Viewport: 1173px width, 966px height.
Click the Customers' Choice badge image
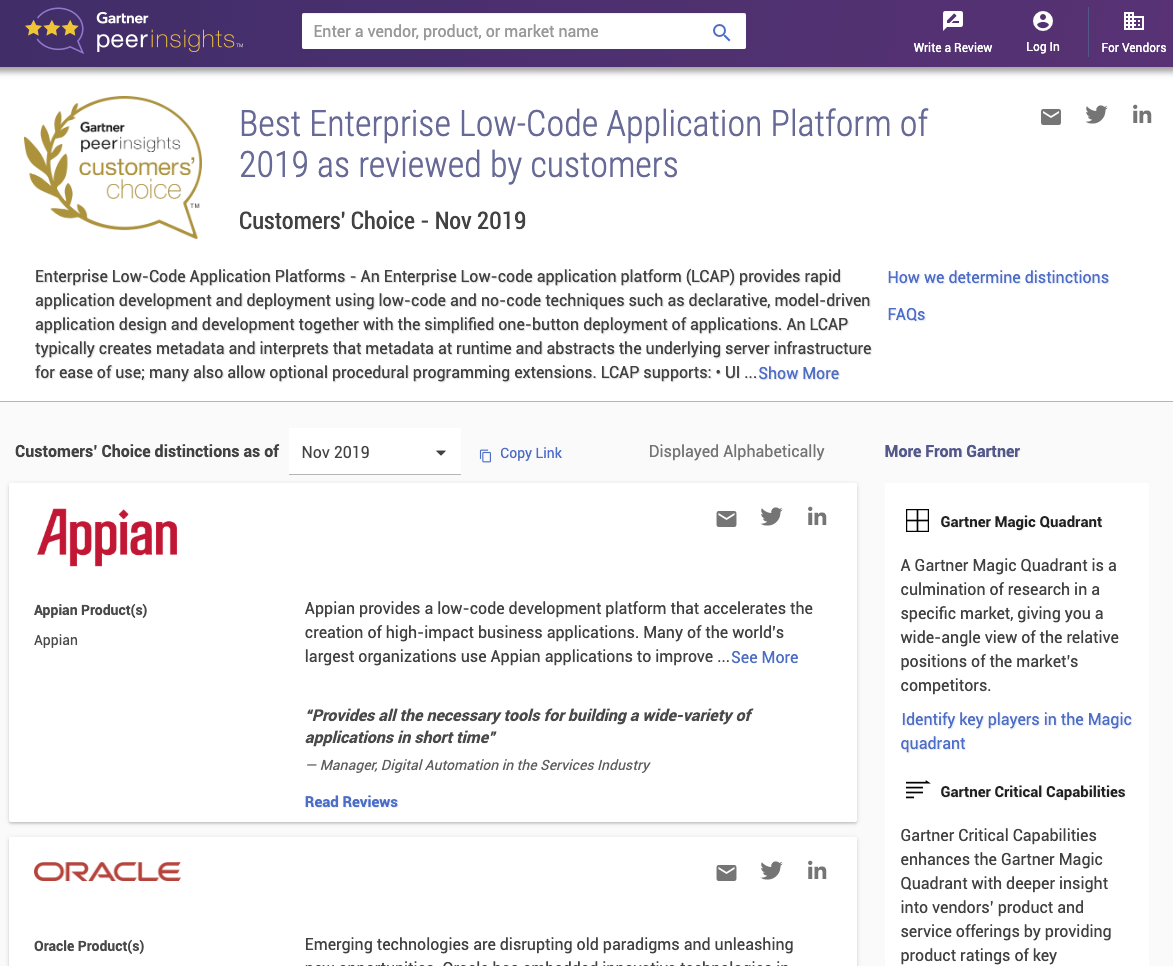(113, 167)
